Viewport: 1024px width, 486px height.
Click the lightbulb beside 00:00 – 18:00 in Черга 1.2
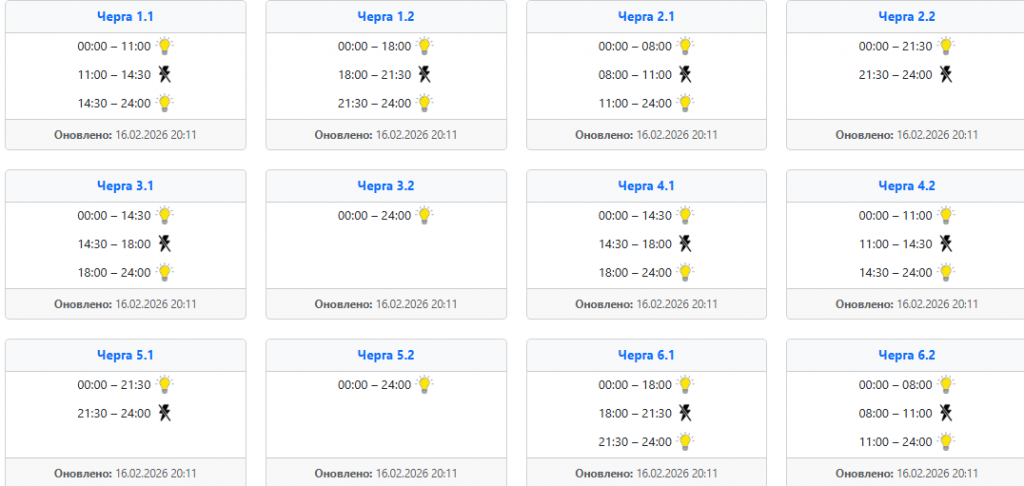pos(425,46)
